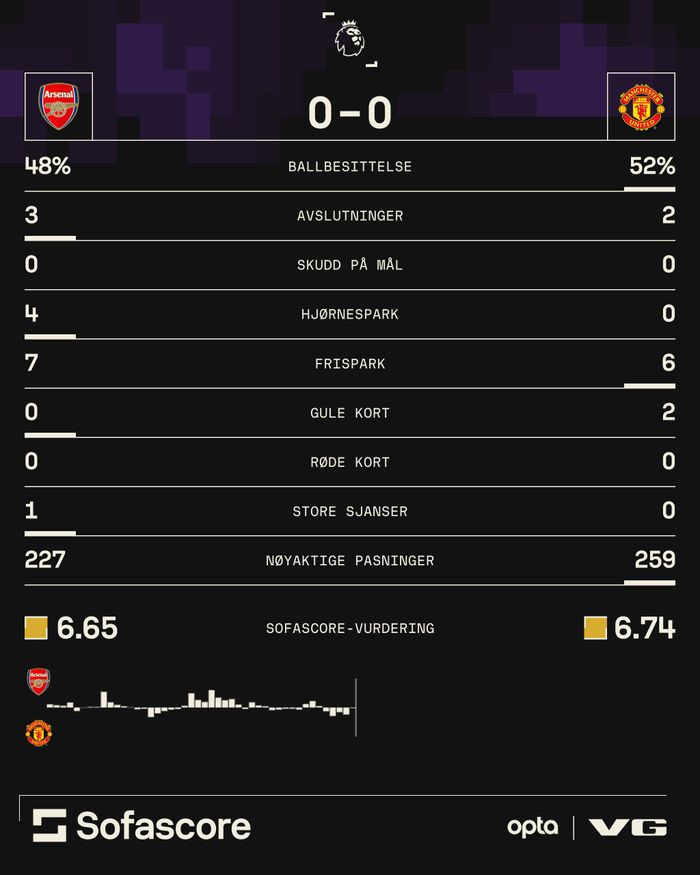The image size is (700, 875).
Task: Click the large Arsenal crest beside the score
Action: 58,106
